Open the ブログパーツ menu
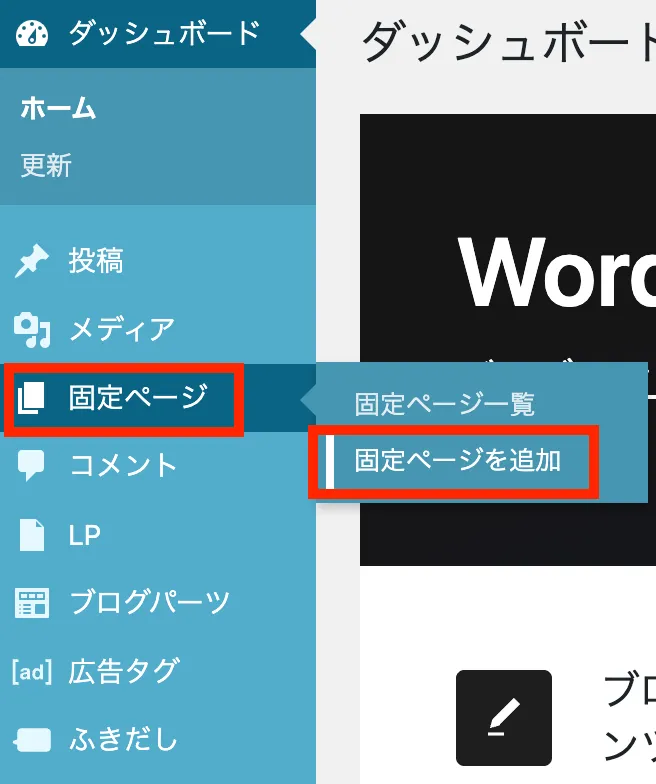The image size is (656, 784). (158, 603)
